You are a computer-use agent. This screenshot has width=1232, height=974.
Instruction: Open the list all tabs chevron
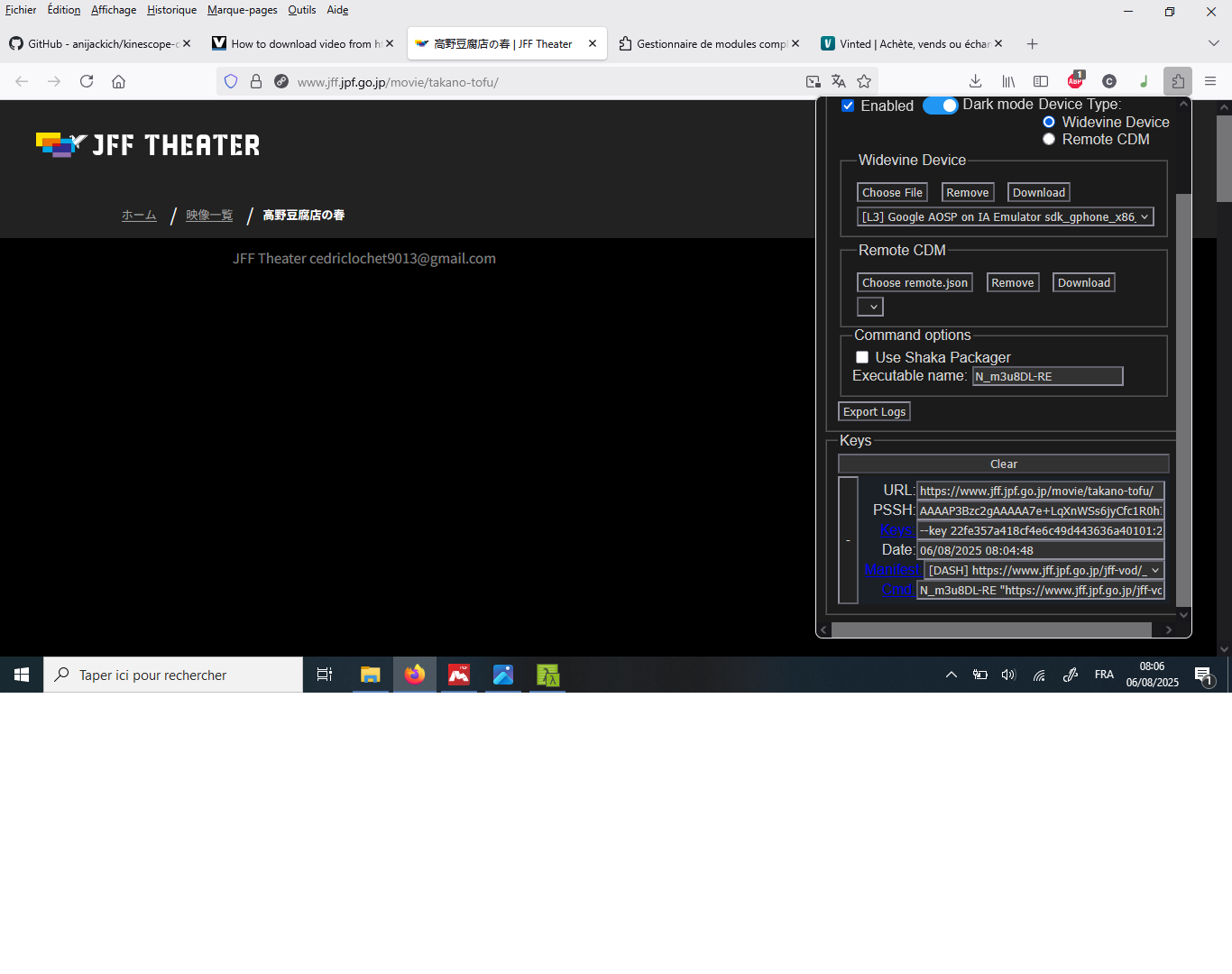point(1213,43)
